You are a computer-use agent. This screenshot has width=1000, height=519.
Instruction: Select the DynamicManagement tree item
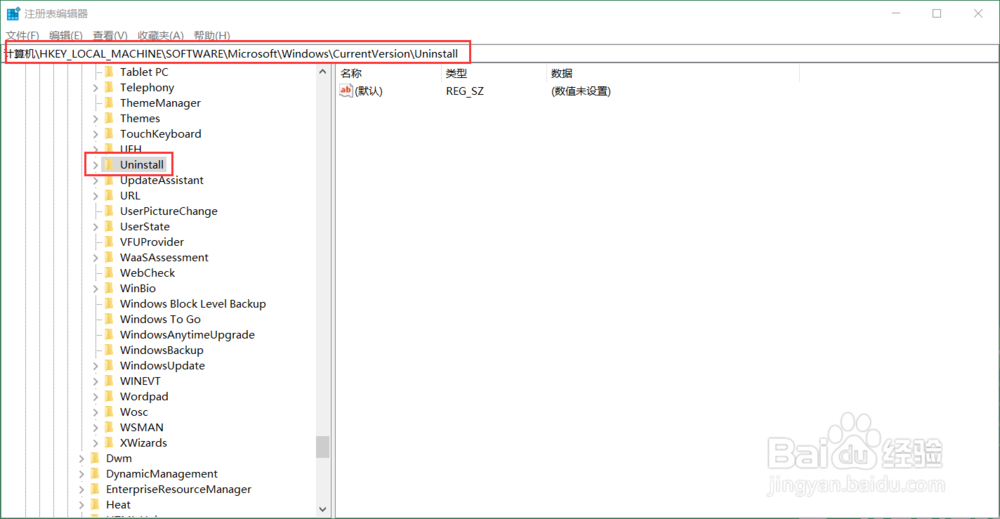coord(161,474)
